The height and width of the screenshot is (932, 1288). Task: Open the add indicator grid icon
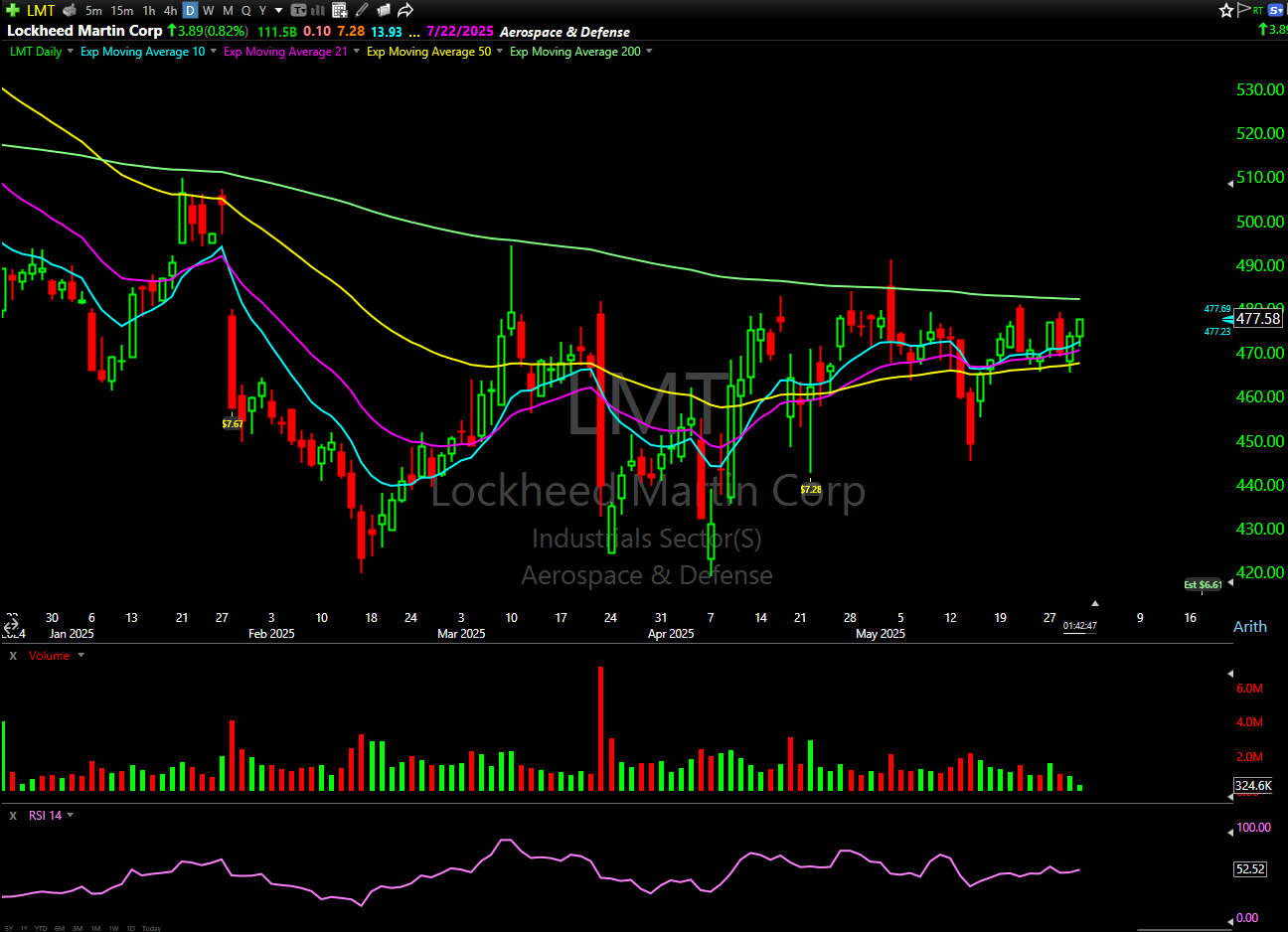pos(340,10)
